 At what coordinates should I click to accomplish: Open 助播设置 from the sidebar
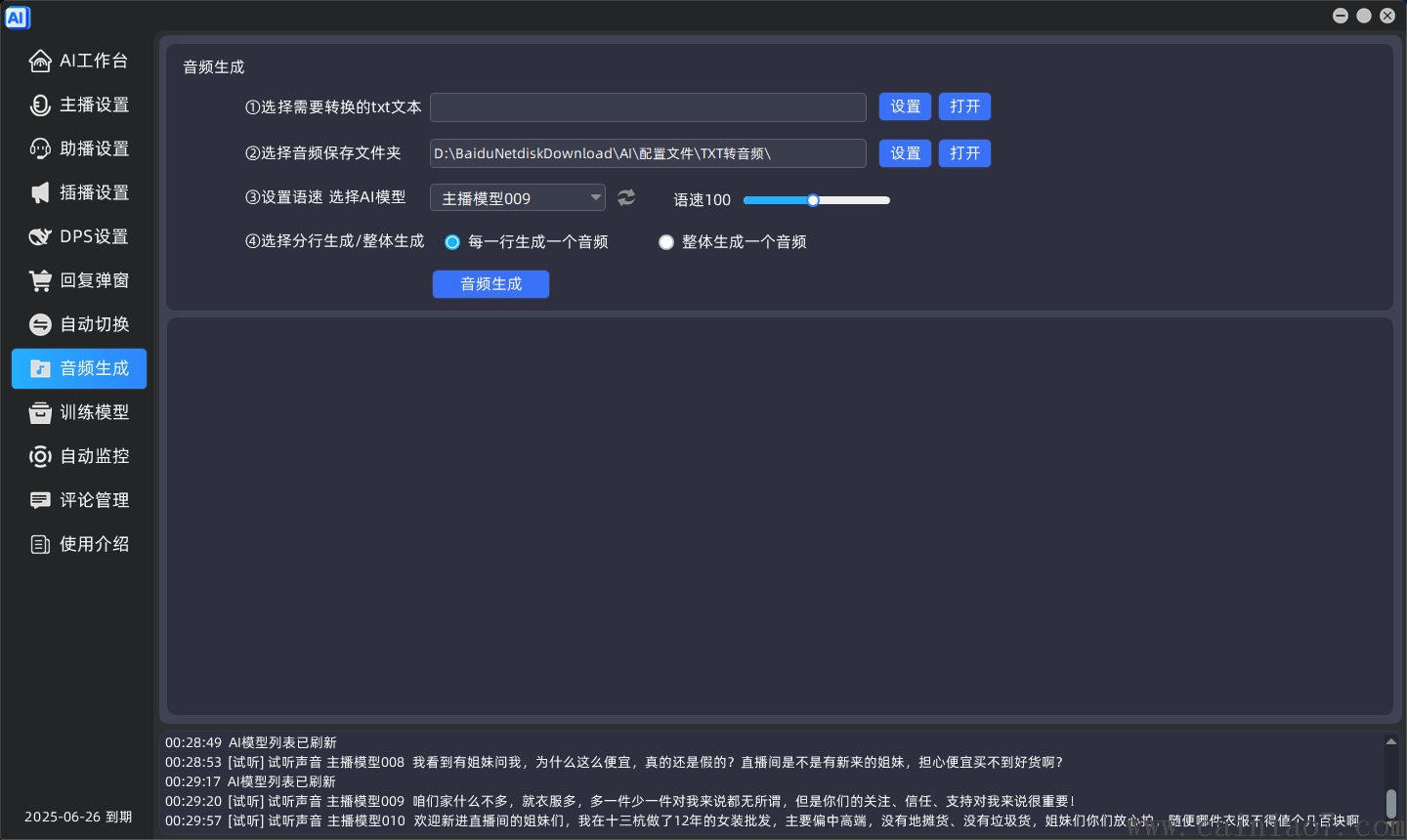78,147
